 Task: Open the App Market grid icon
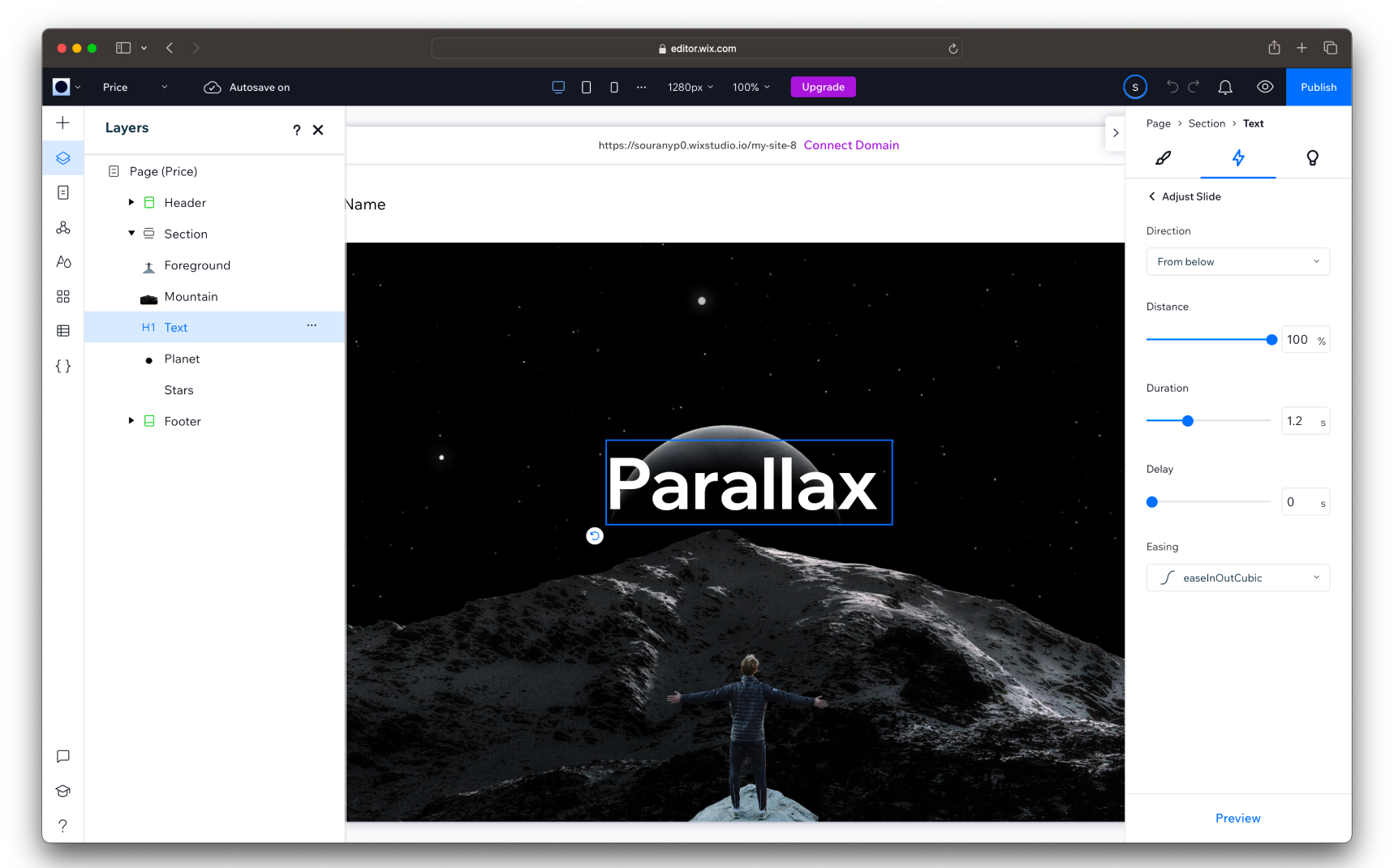(x=62, y=296)
